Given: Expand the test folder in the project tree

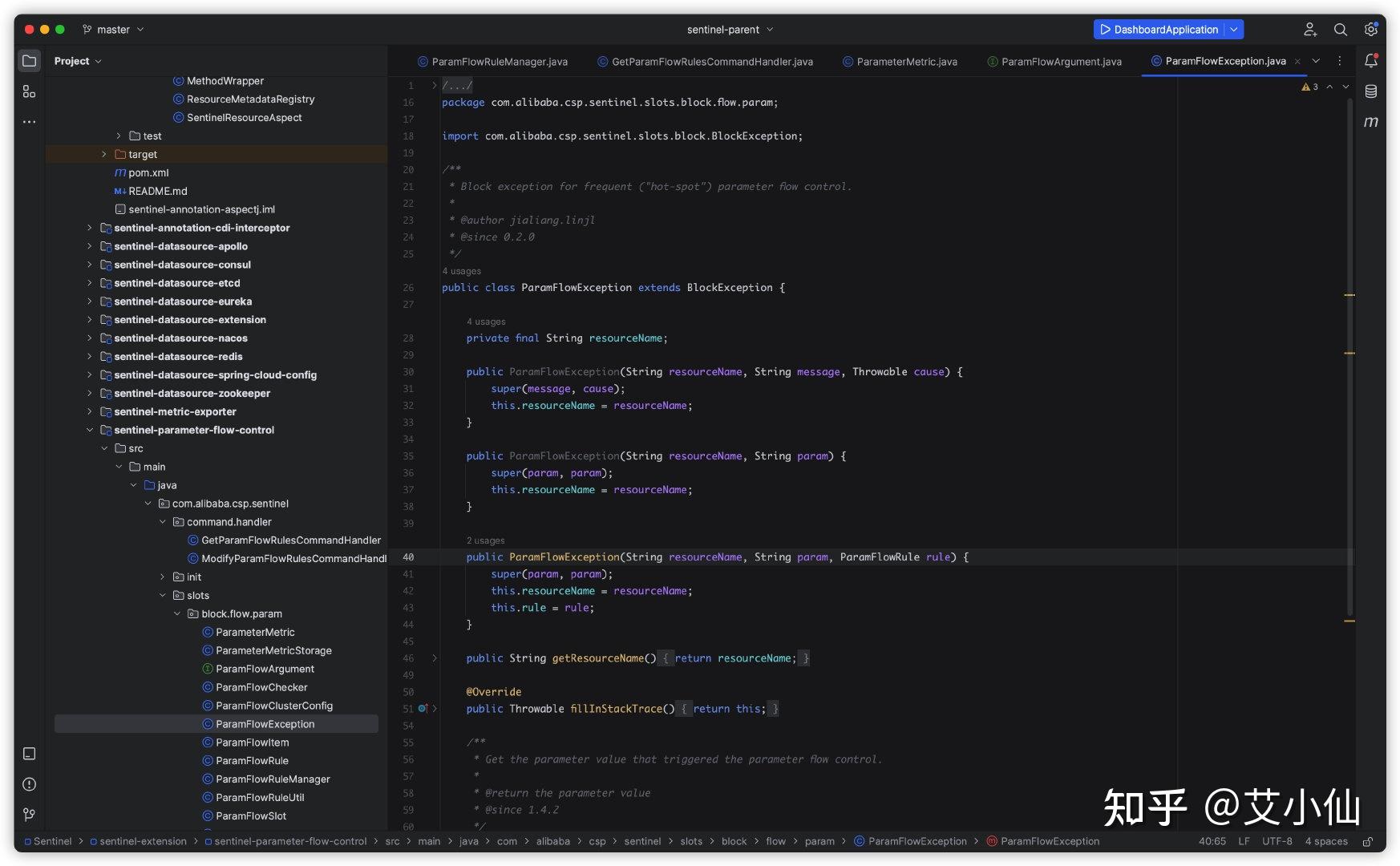Looking at the screenshot, I should 119,136.
